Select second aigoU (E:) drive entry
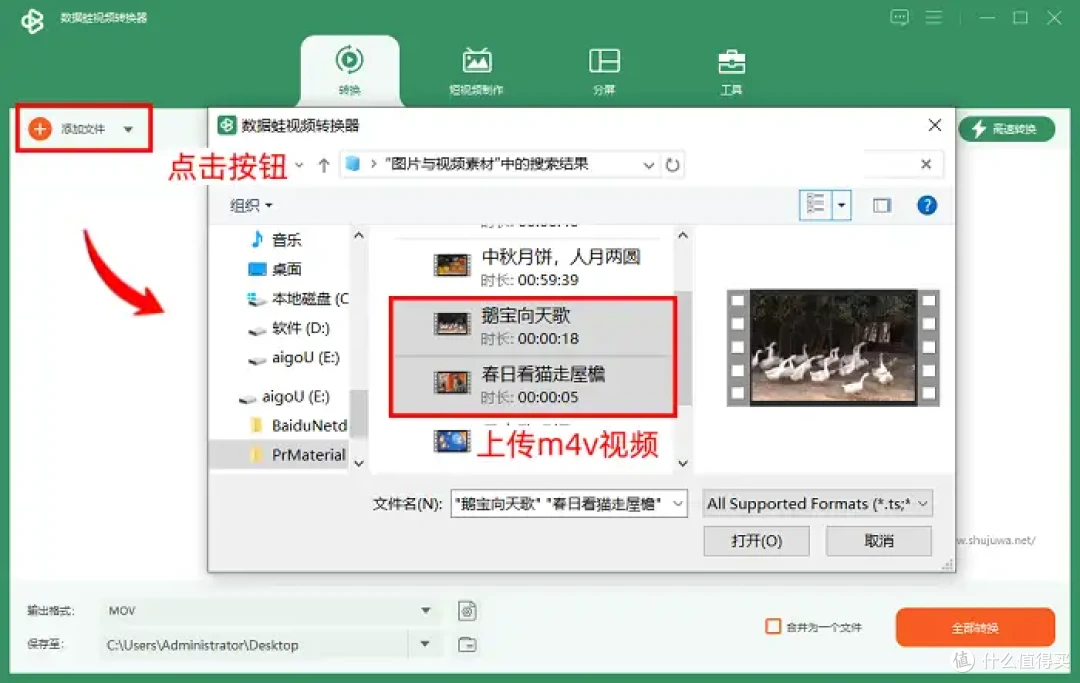Image resolution: width=1080 pixels, height=683 pixels. click(x=284, y=397)
